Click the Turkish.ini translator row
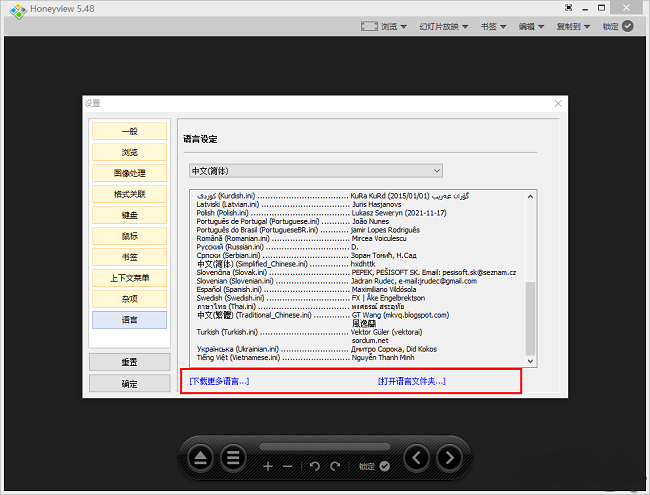The image size is (650, 495). pyautogui.click(x=309, y=332)
